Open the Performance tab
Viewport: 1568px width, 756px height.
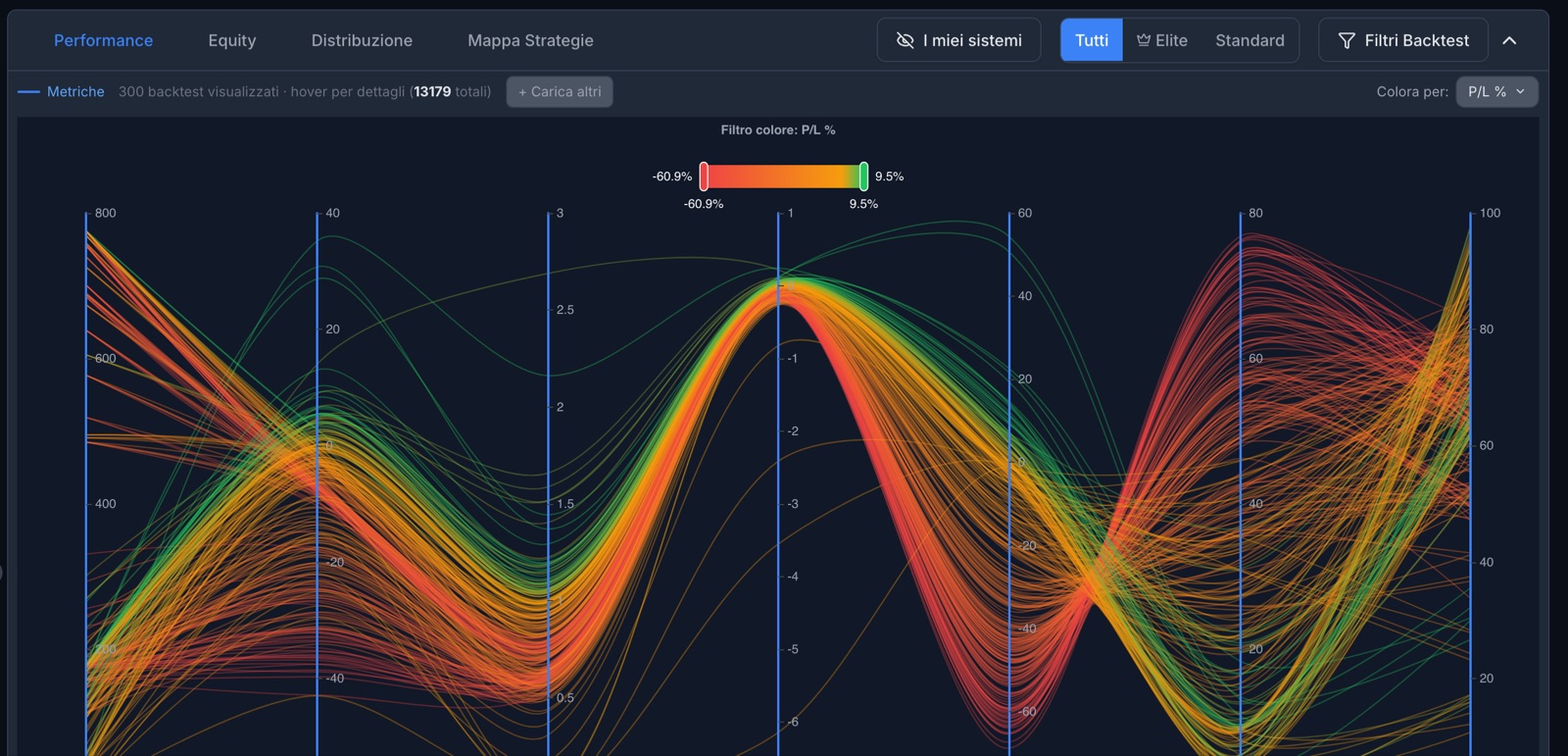tap(103, 40)
